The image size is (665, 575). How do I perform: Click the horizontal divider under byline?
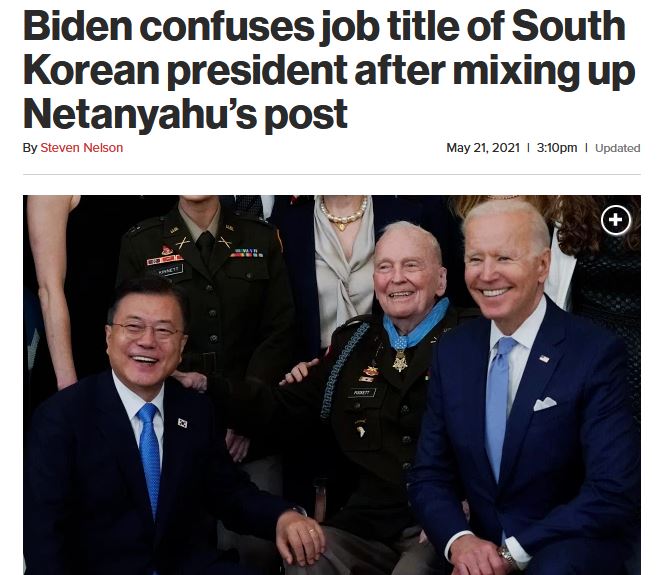[332, 174]
